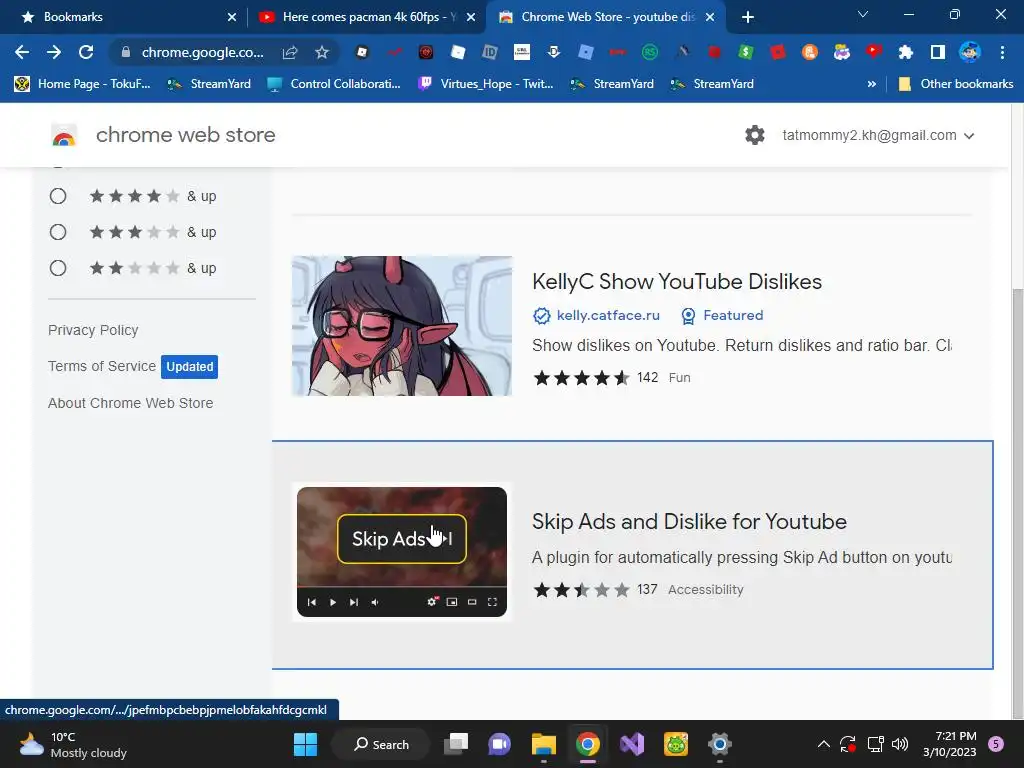Viewport: 1024px width, 768px height.
Task: Click the taskbar Search box
Action: click(381, 744)
